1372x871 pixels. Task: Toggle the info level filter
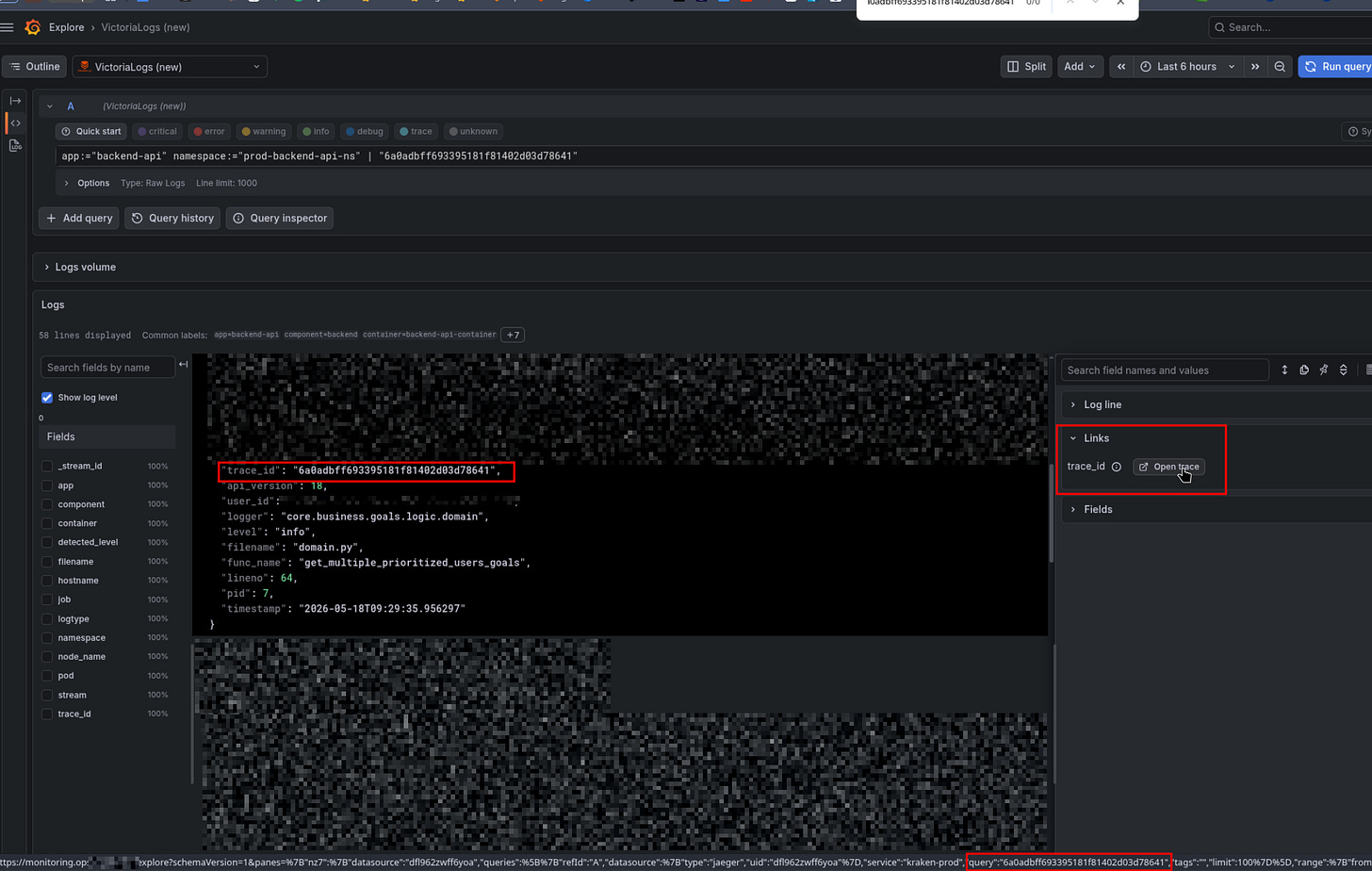click(316, 131)
